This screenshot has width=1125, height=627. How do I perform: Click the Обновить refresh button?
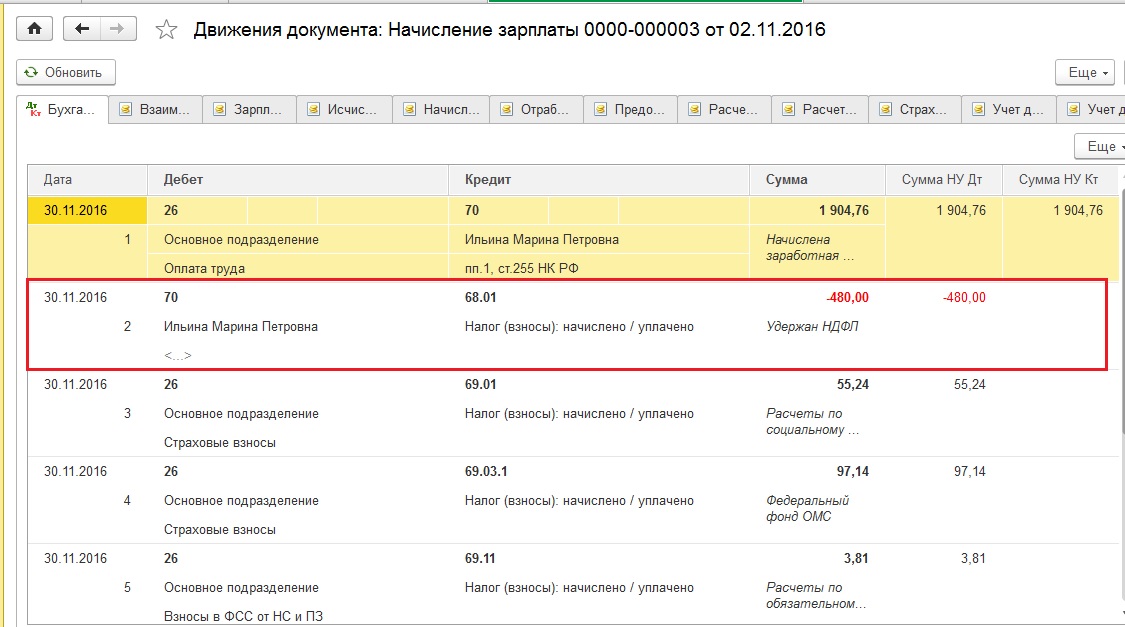coord(66,72)
